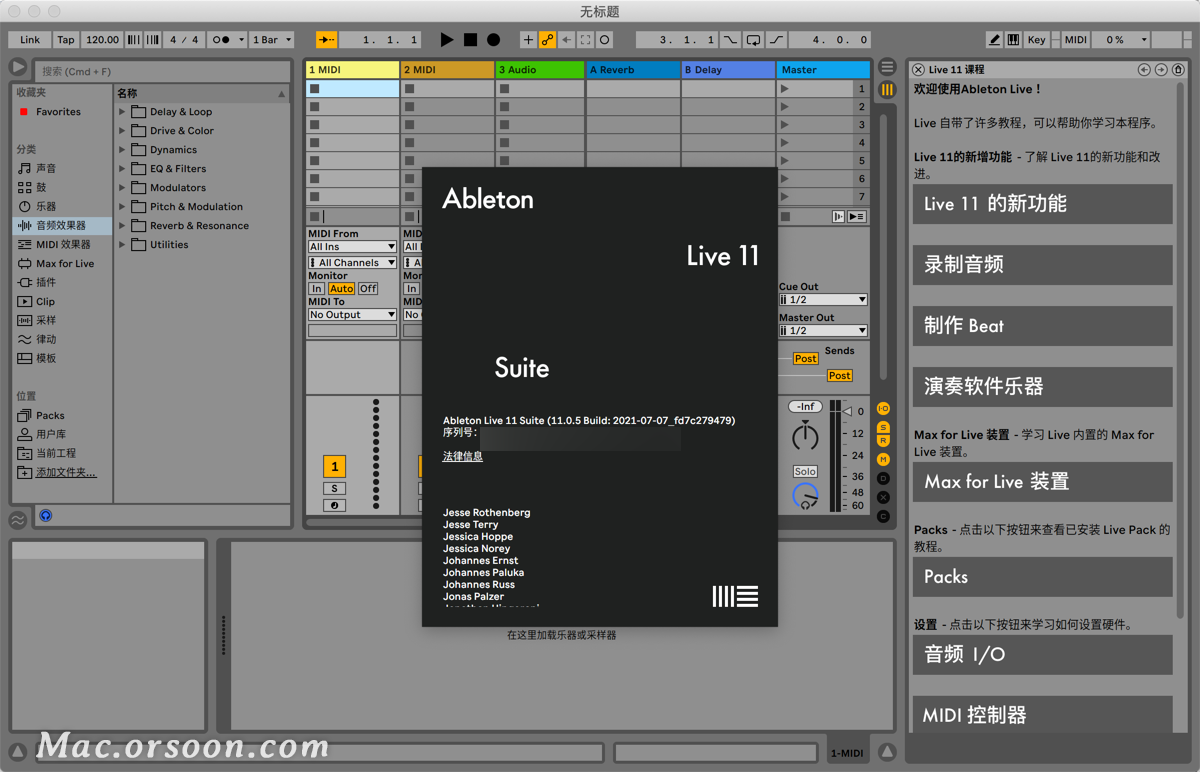Set Monitor to Off on 1 MIDI
1200x772 pixels.
pyautogui.click(x=368, y=289)
